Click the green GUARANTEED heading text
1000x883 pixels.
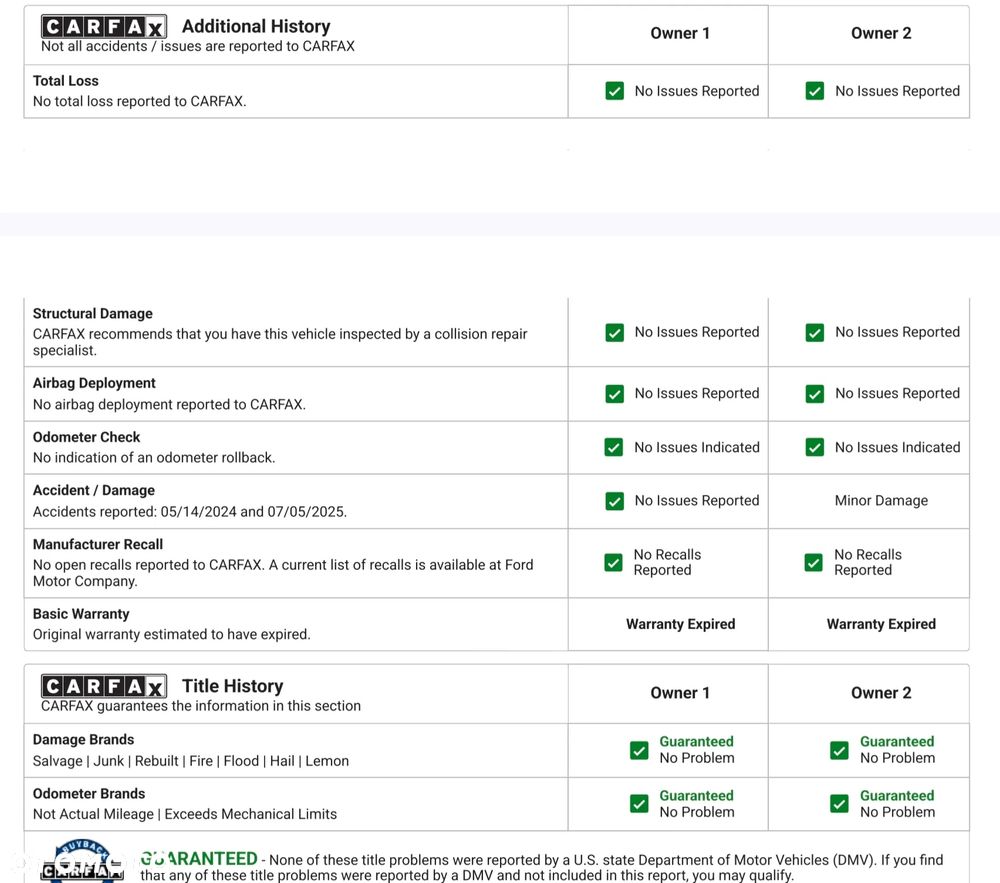point(199,859)
